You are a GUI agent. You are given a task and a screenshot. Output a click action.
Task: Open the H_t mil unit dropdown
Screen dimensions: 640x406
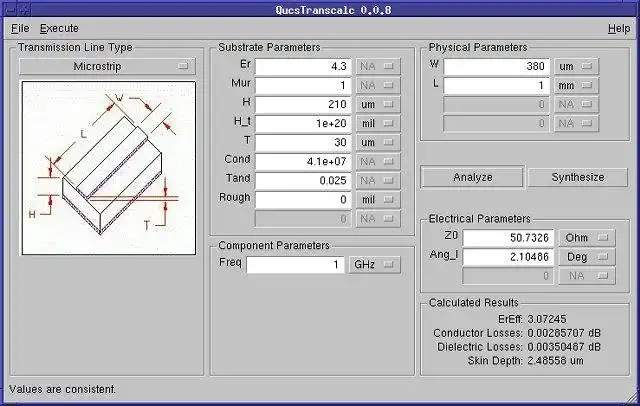378,123
